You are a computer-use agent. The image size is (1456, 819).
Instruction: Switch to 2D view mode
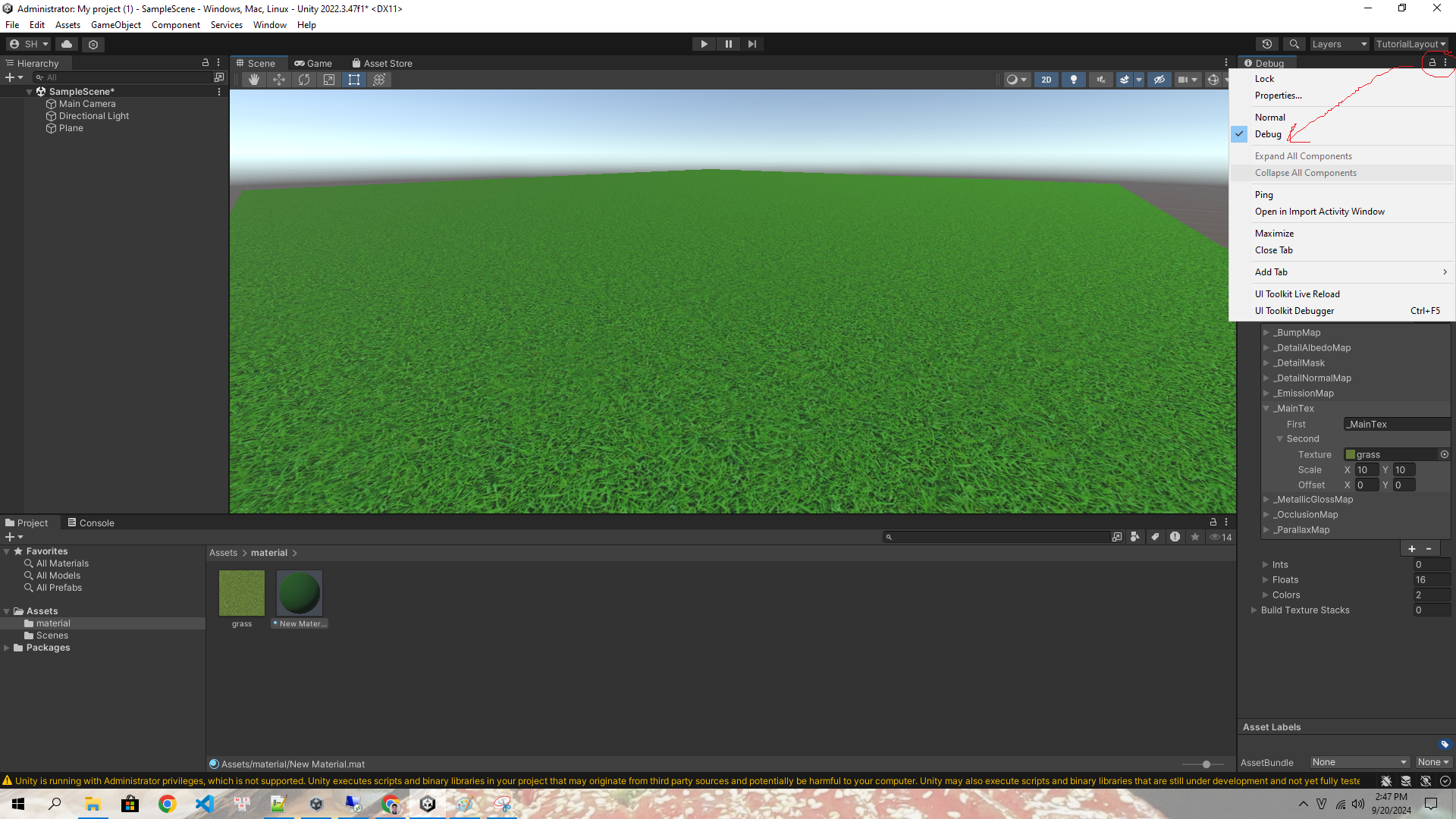click(x=1046, y=80)
